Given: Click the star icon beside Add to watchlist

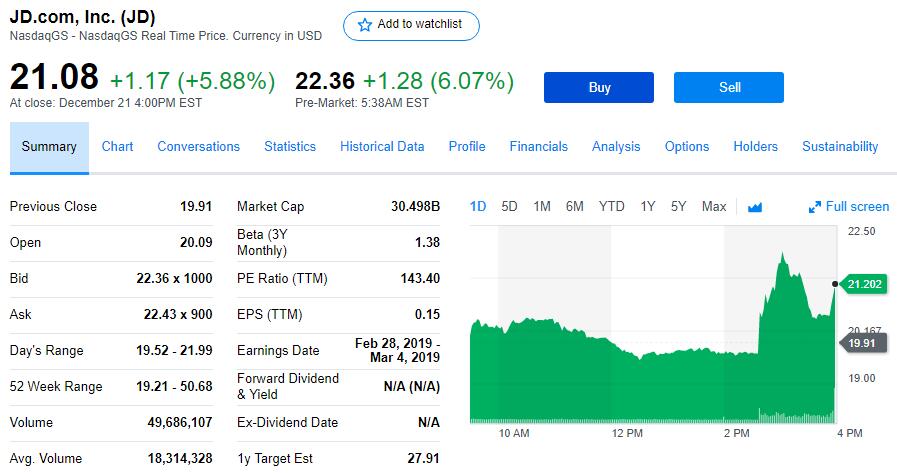Looking at the screenshot, I should pos(364,25).
